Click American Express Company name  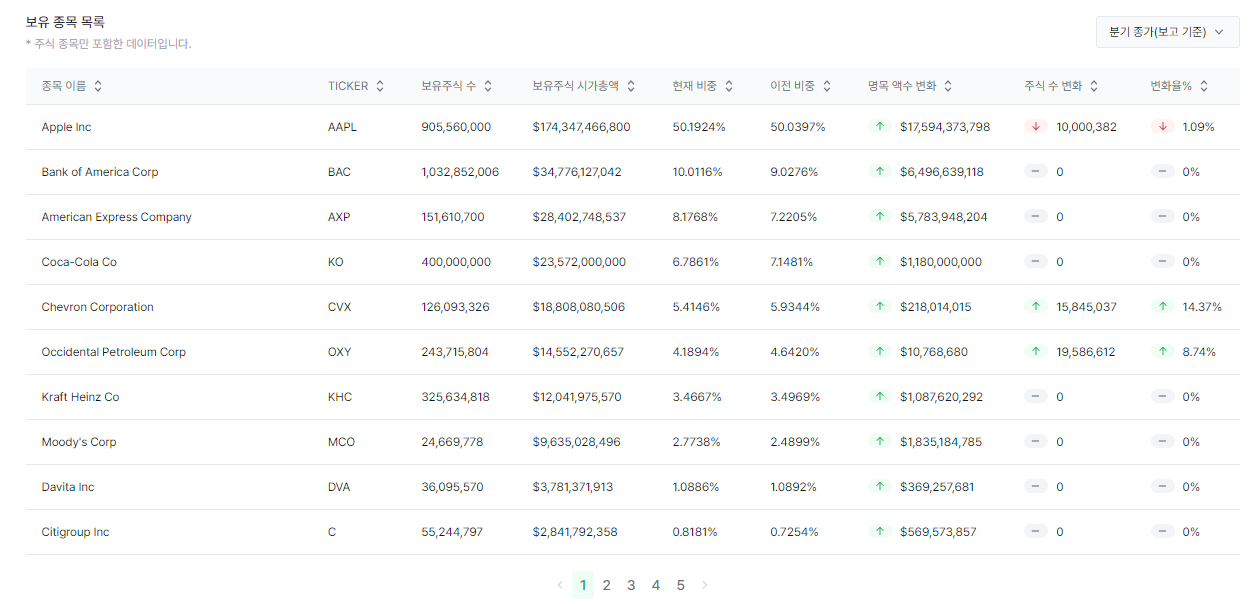[117, 217]
